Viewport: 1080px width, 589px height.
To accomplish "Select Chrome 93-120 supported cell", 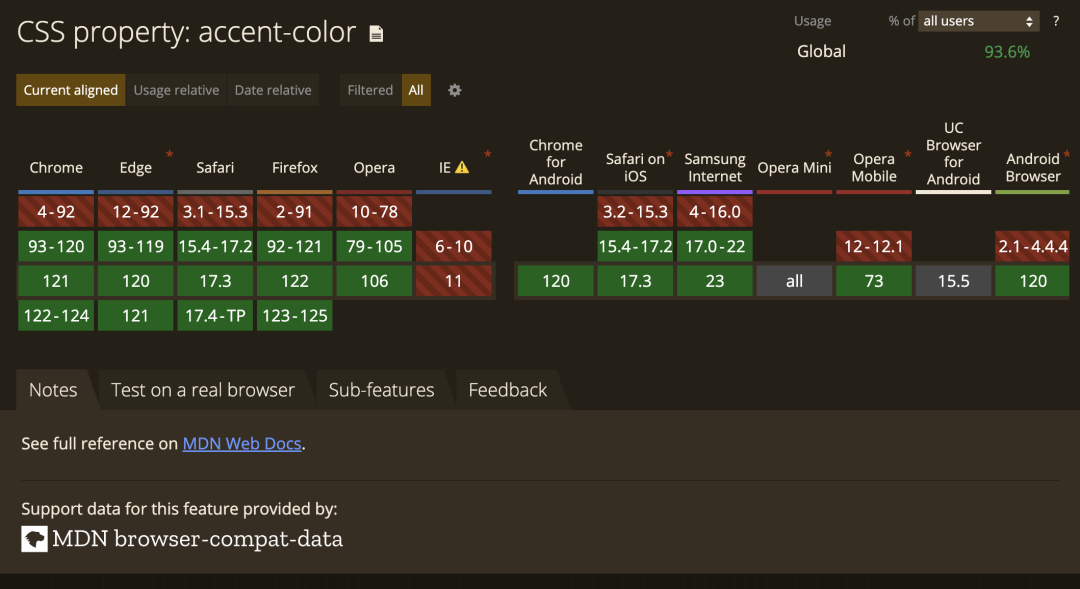I will coord(56,246).
